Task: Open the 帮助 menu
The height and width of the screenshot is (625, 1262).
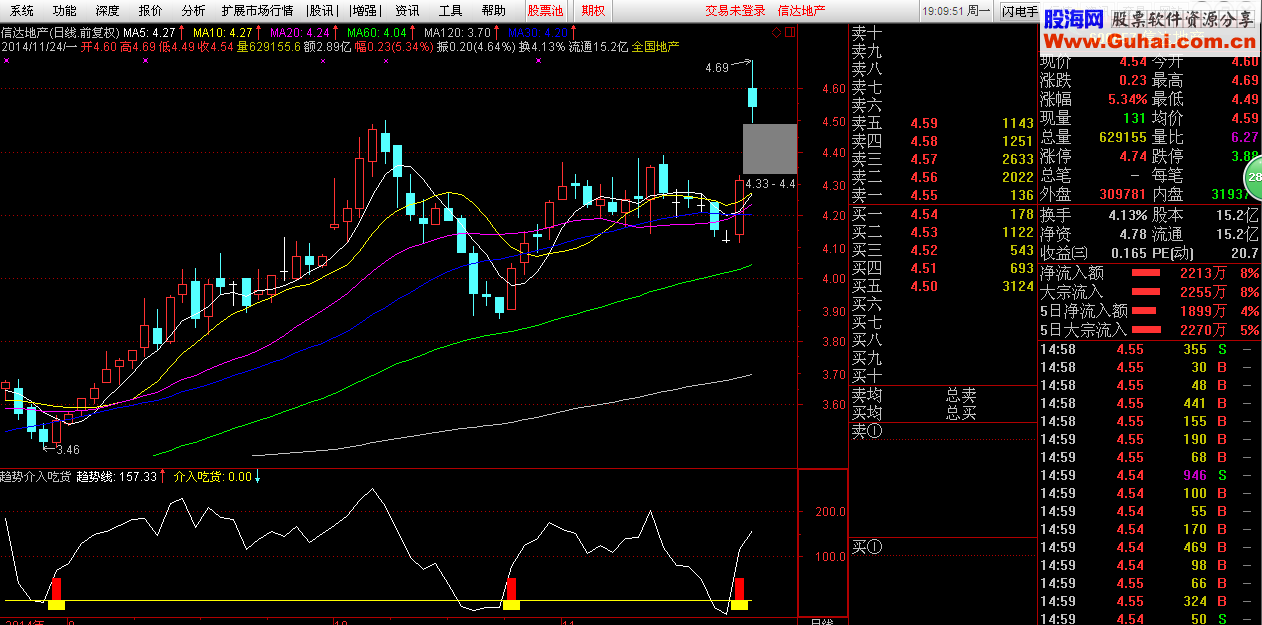Action: pyautogui.click(x=494, y=11)
